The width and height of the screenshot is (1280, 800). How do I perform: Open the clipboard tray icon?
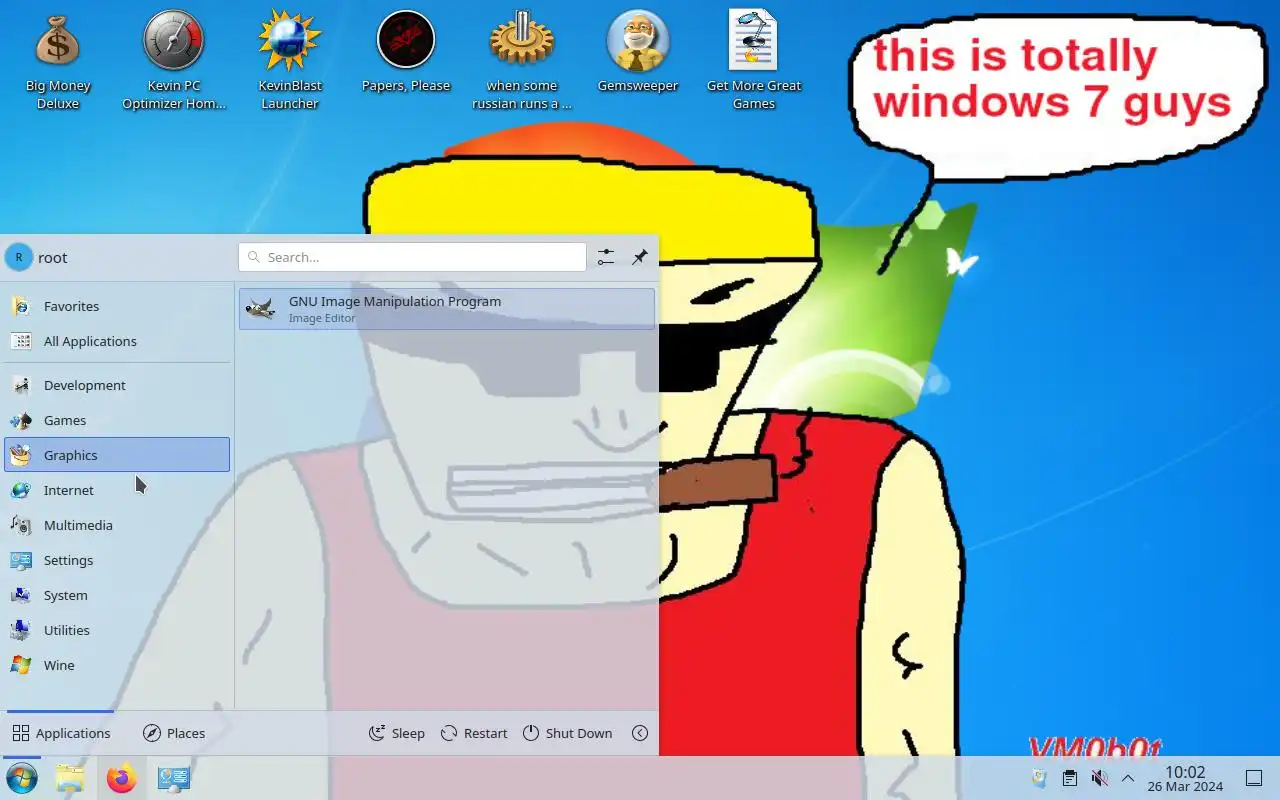click(1069, 778)
